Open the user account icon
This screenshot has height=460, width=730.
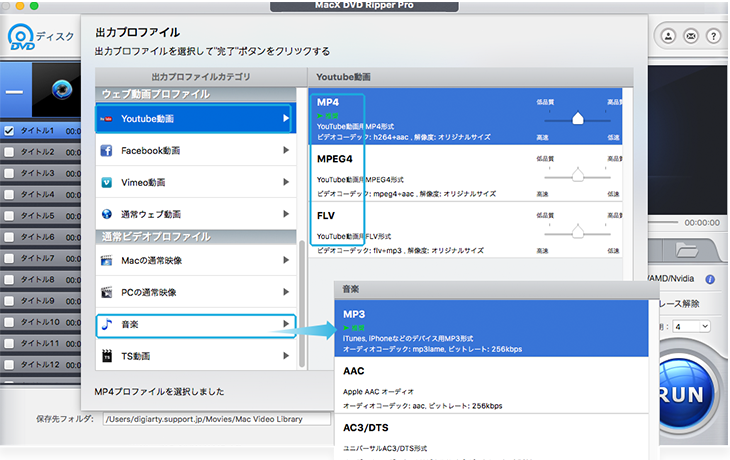[x=667, y=36]
